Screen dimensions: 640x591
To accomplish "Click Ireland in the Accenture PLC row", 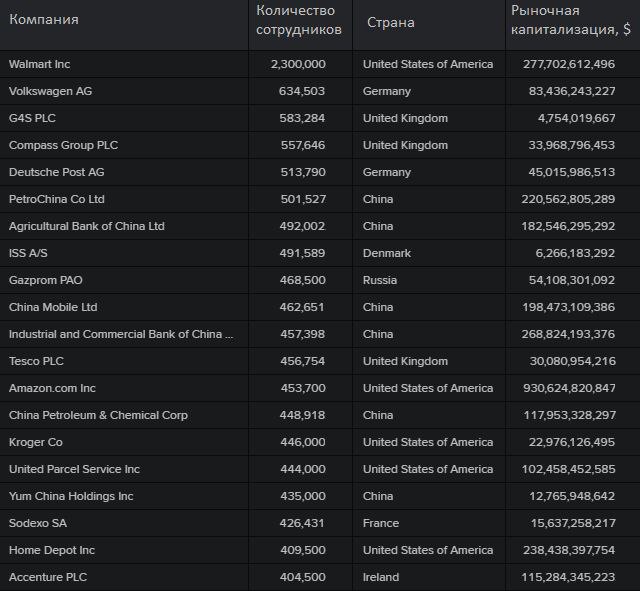I will 381,577.
